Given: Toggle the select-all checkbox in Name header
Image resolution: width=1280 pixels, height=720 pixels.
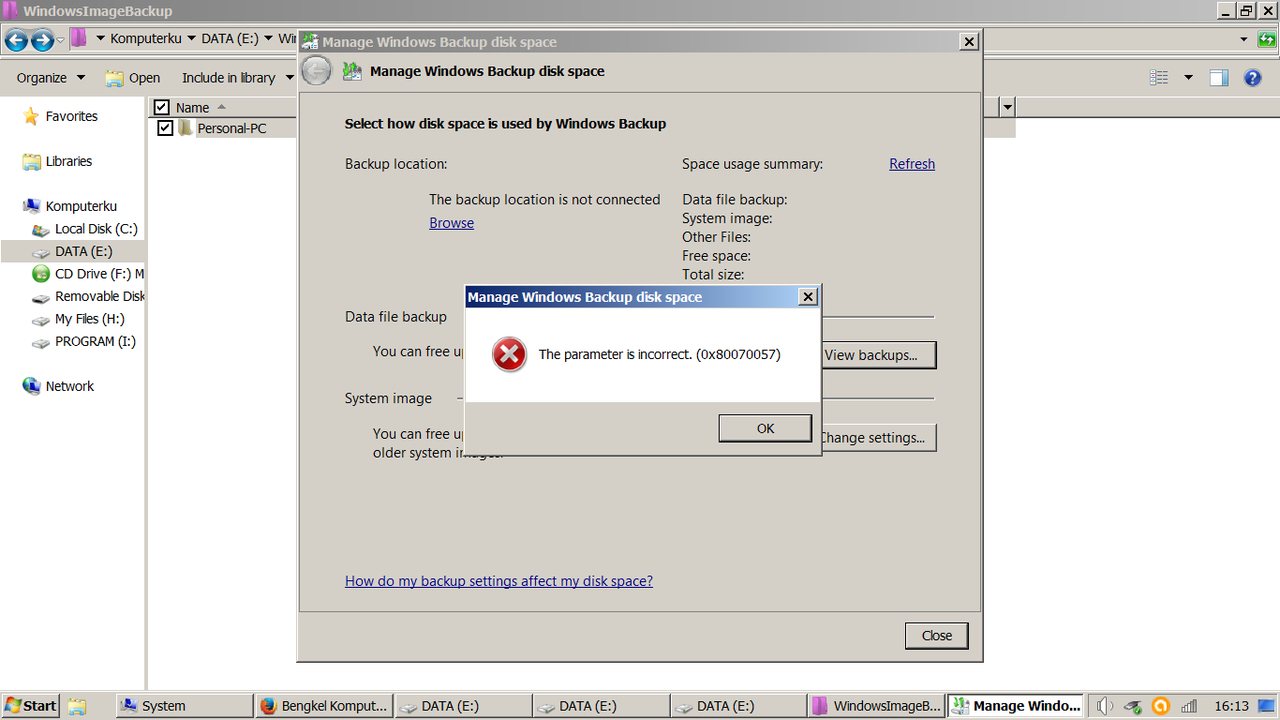Looking at the screenshot, I should pos(161,107).
